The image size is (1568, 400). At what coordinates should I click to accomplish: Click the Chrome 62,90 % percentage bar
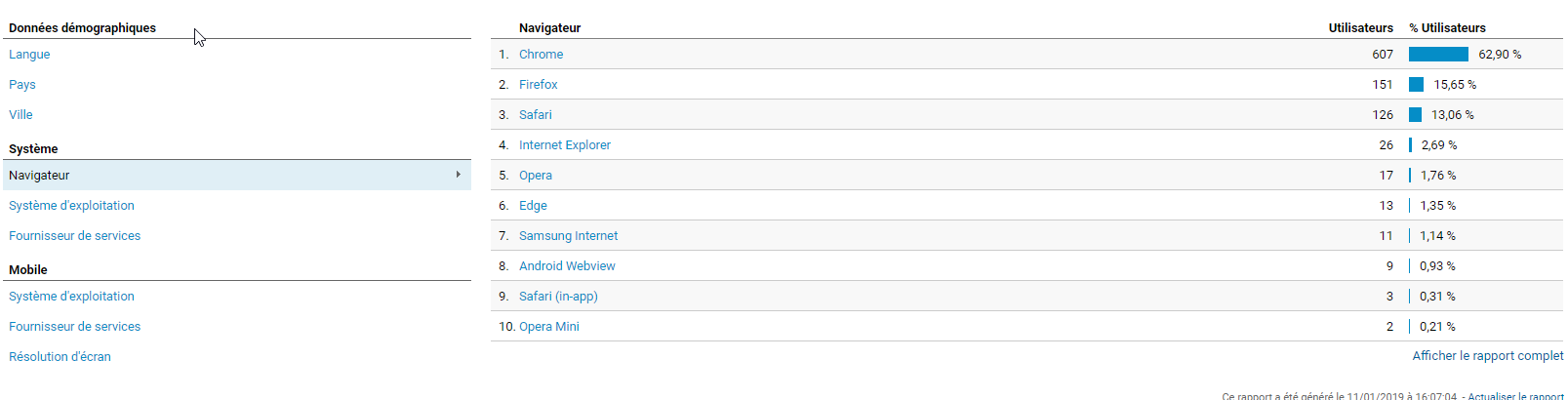click(1438, 55)
